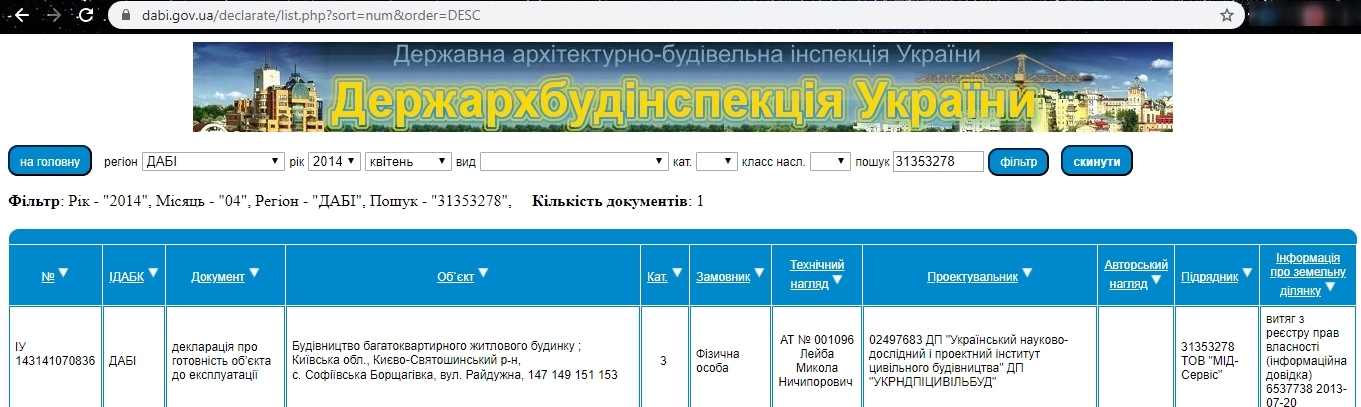Image resolution: width=1361 pixels, height=407 pixels.
Task: Sort by the Проектувальник column link
Action: 972,277
